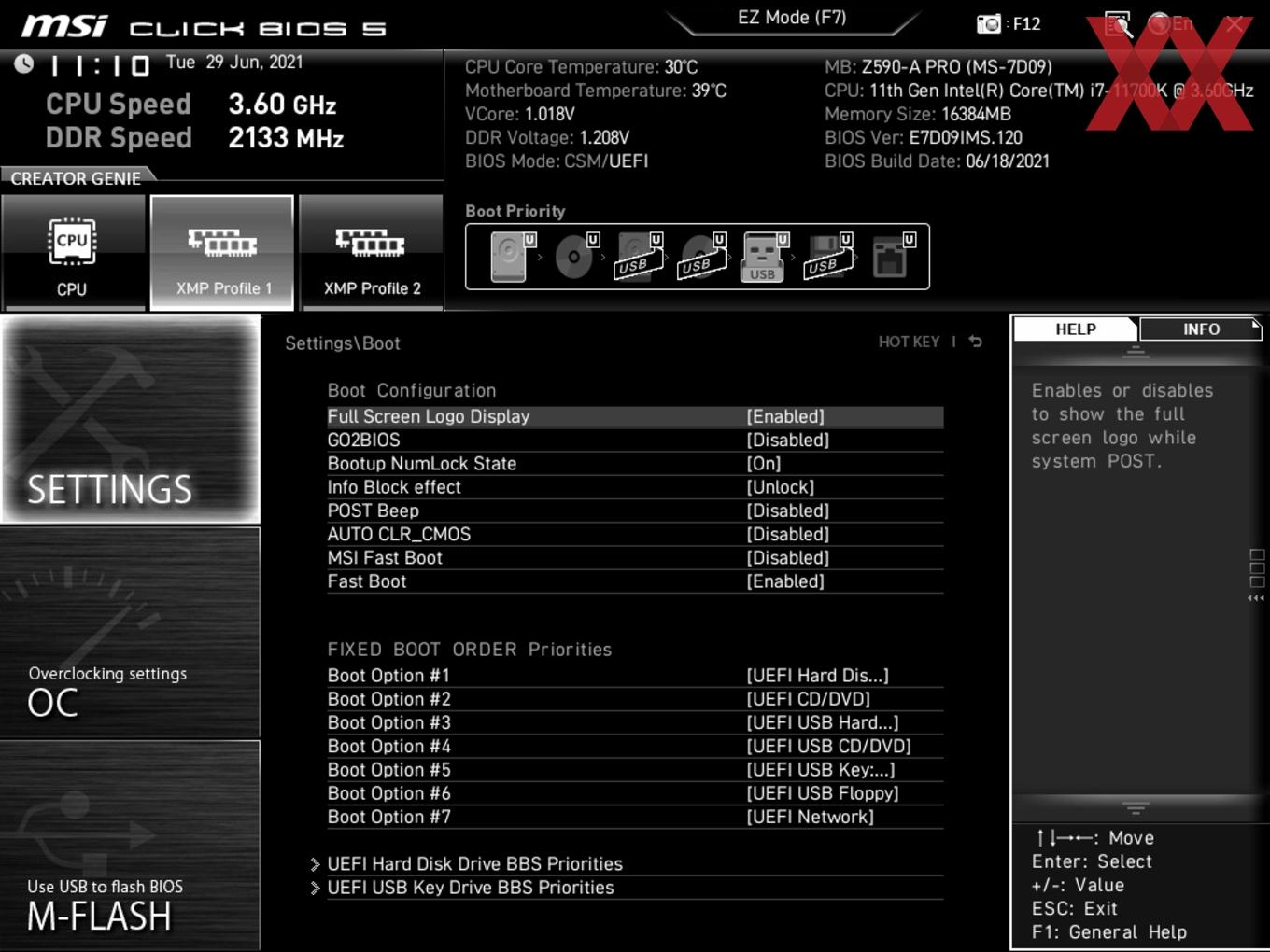Toggle Full Screen Logo Display value [Enabled]
Screen dimensions: 1270x952
785,416
